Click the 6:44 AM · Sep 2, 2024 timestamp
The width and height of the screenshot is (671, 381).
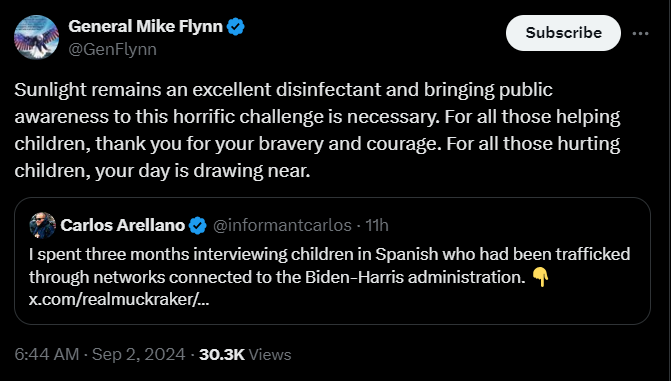coord(100,354)
